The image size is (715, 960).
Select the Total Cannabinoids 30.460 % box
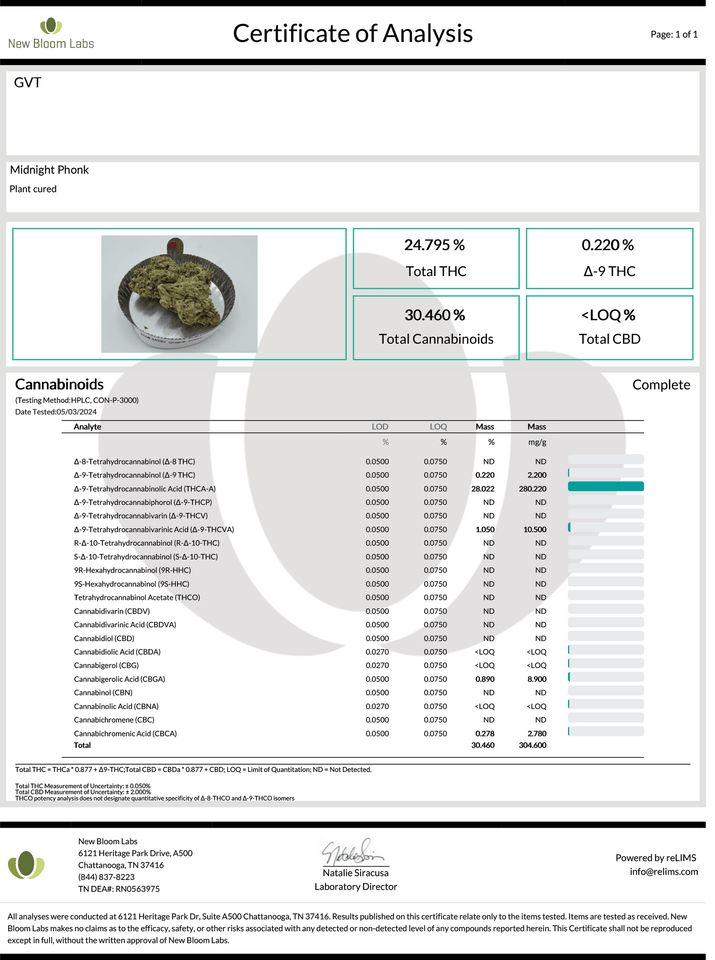[x=435, y=326]
